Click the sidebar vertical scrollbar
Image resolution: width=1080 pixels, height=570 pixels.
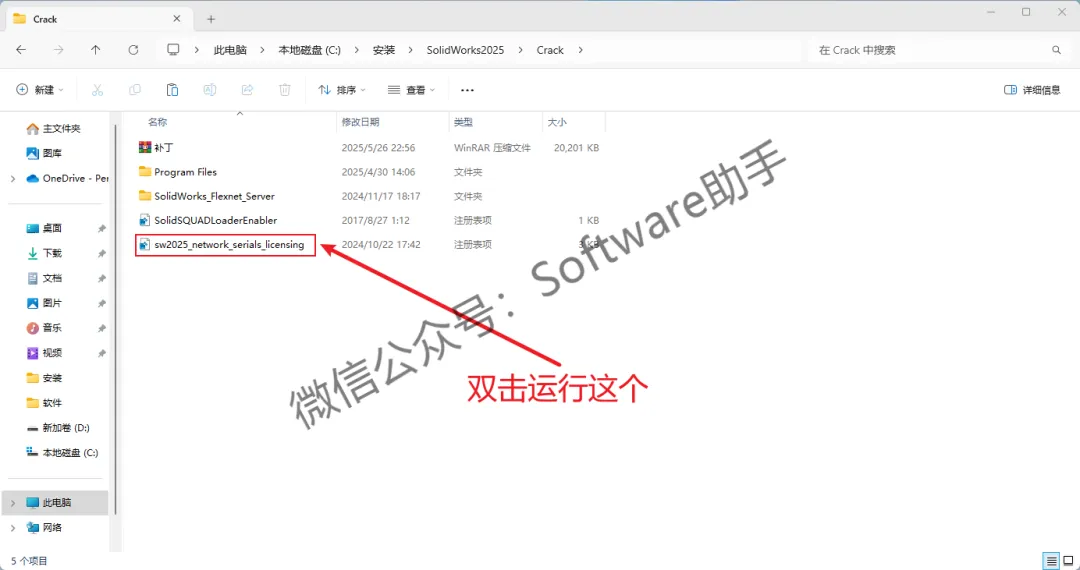click(116, 317)
